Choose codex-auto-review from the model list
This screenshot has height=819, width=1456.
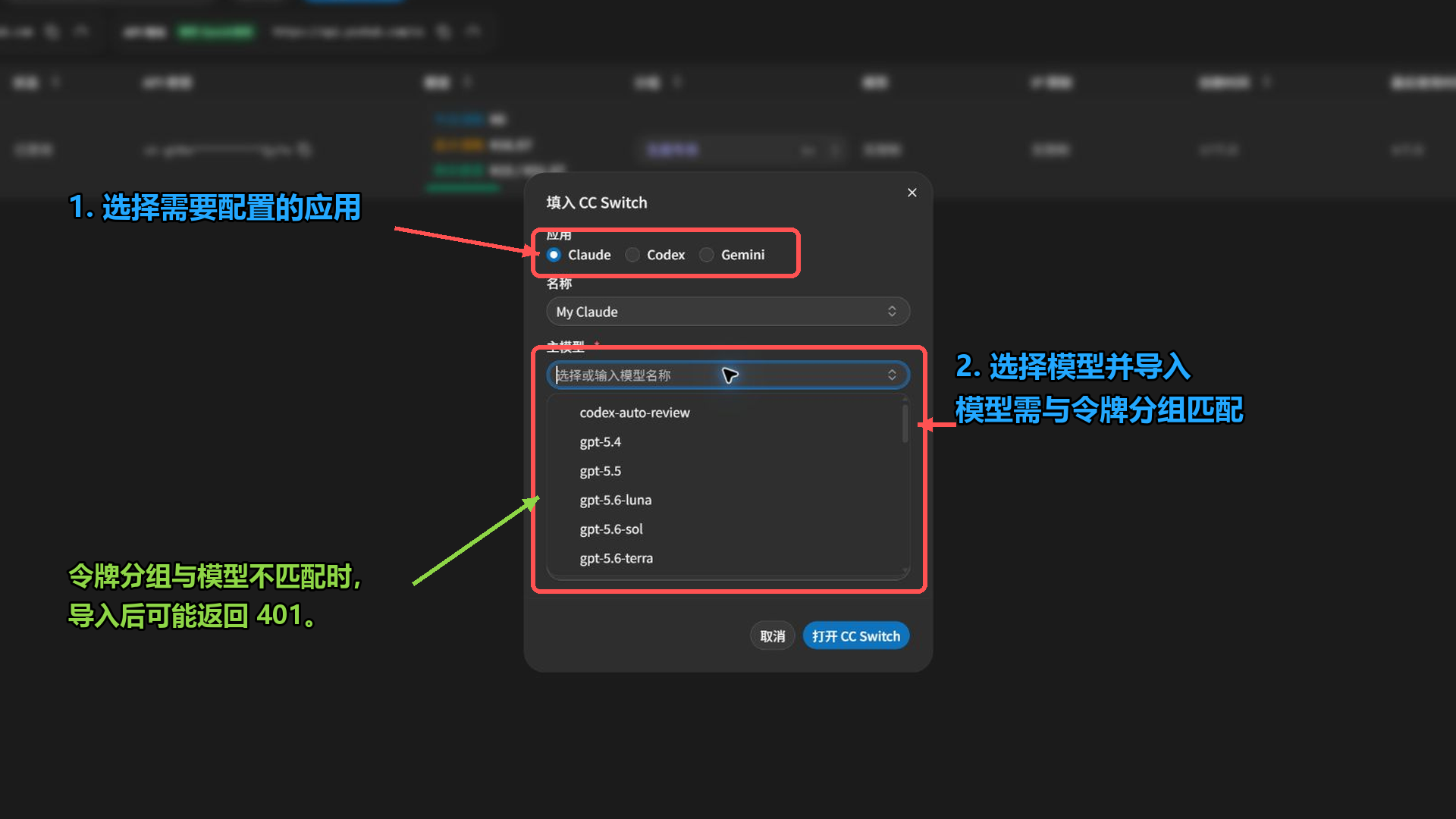tap(728, 413)
